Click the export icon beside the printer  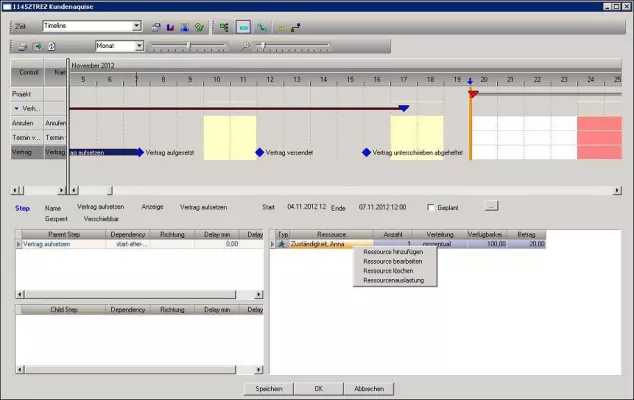pos(37,46)
